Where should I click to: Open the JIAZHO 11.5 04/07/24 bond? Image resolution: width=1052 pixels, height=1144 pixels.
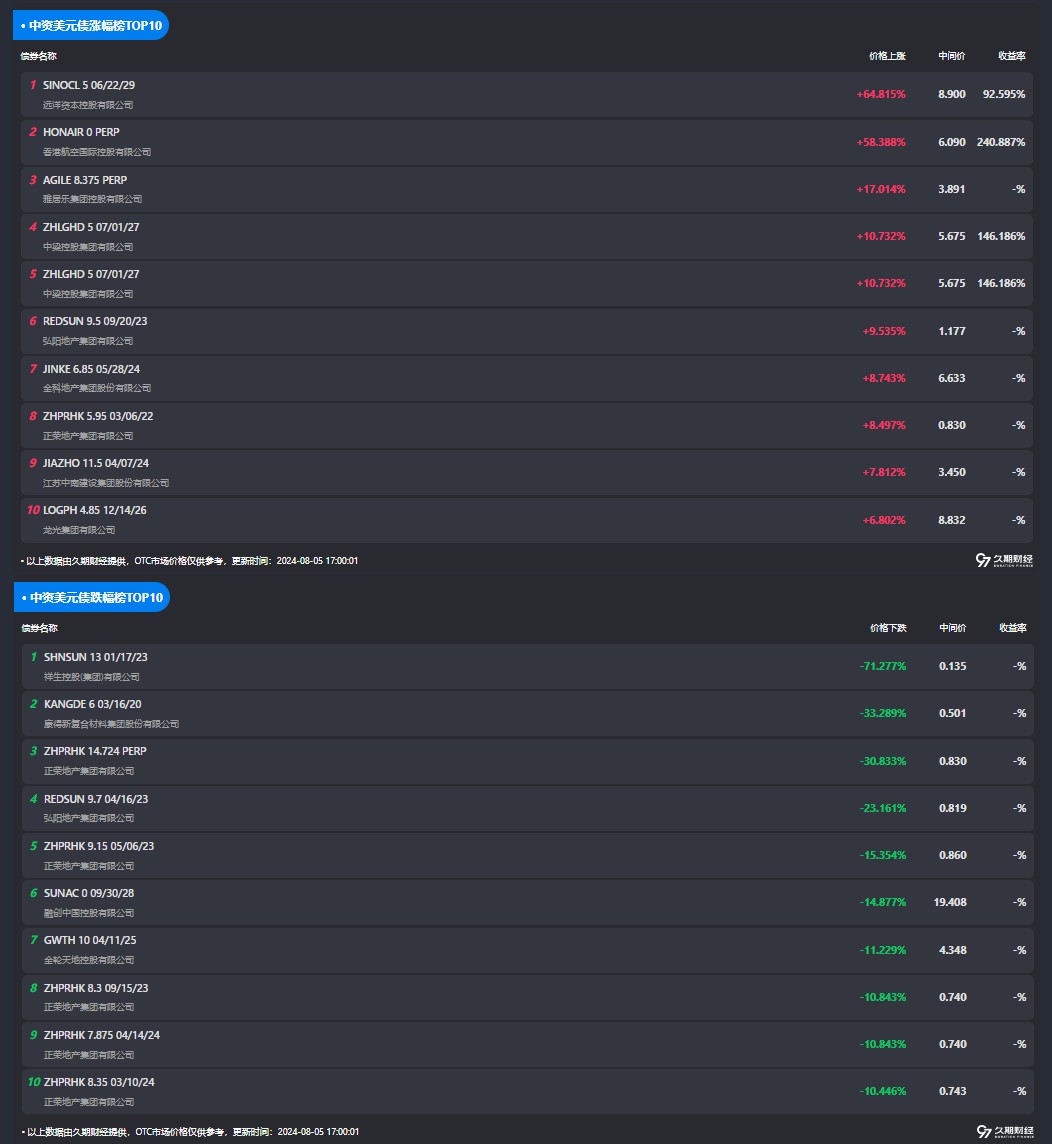96,463
